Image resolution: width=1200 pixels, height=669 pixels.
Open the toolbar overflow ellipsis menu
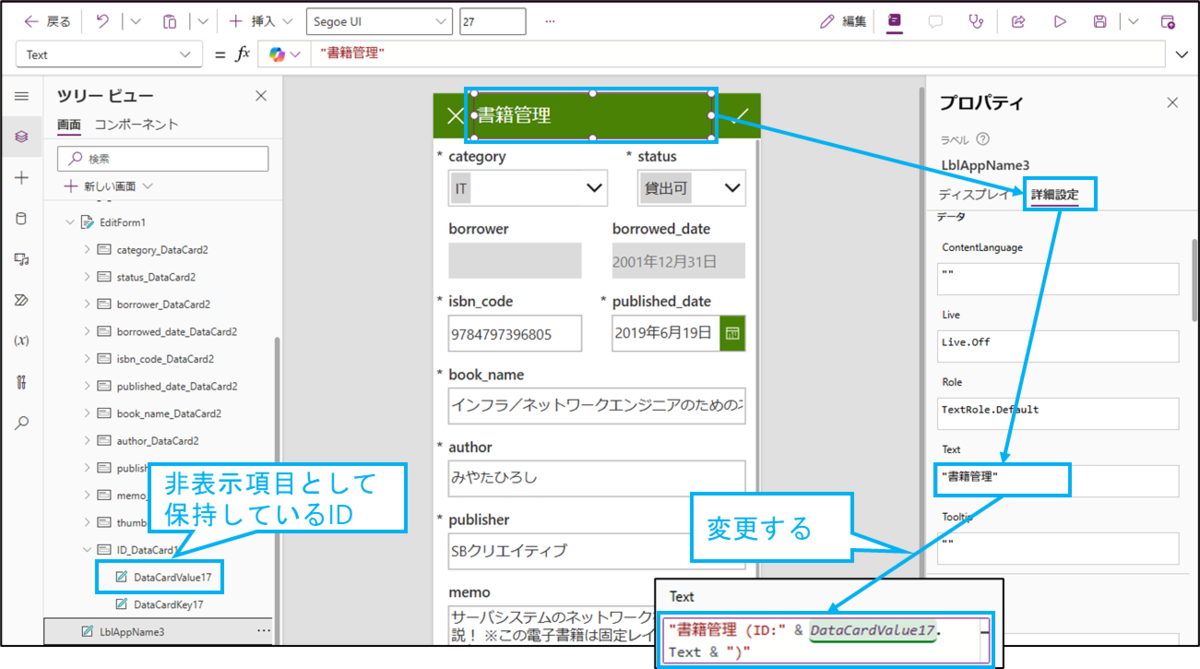(550, 21)
